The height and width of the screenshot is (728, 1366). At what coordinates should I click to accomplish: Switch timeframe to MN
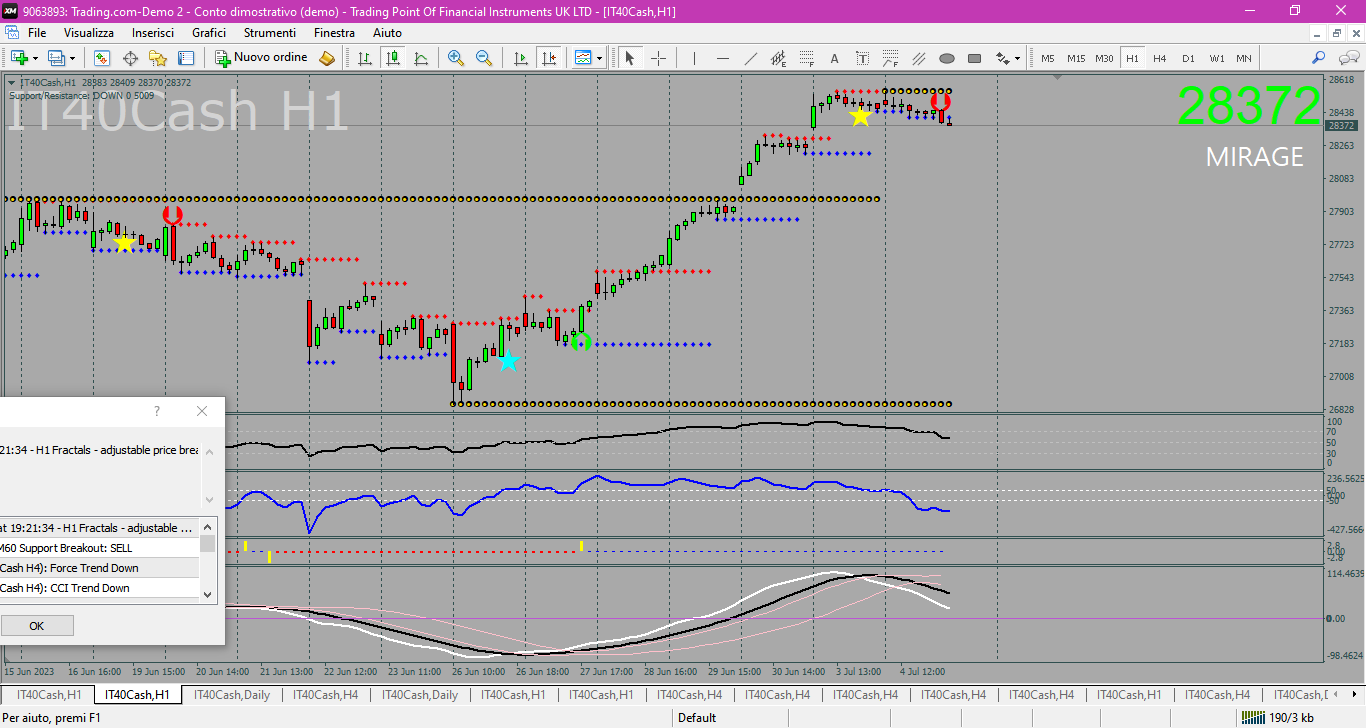[1244, 58]
